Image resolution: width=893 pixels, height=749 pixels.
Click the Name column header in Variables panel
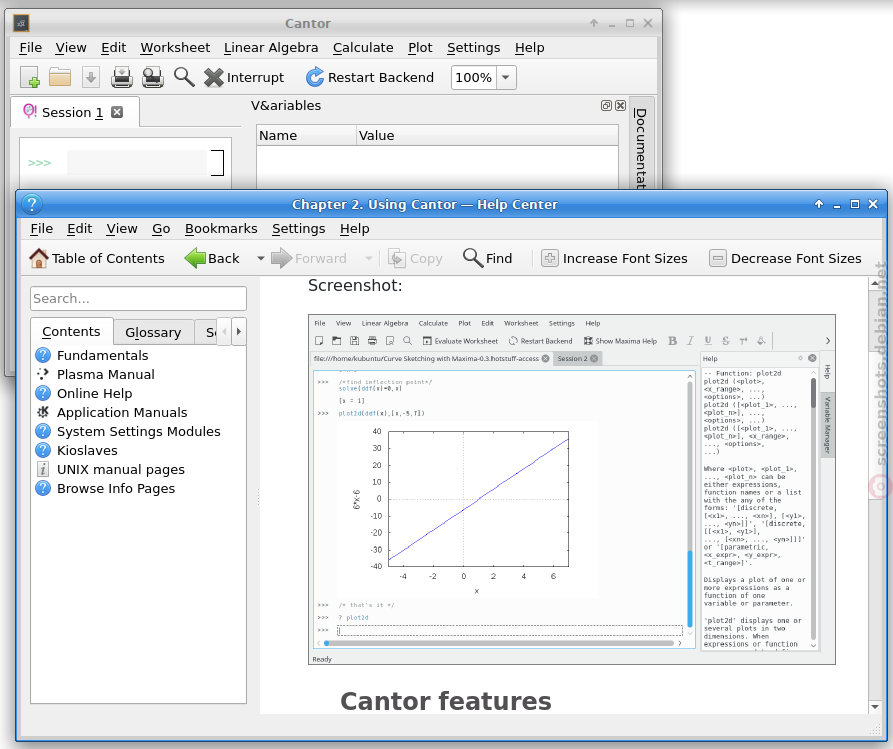[306, 136]
